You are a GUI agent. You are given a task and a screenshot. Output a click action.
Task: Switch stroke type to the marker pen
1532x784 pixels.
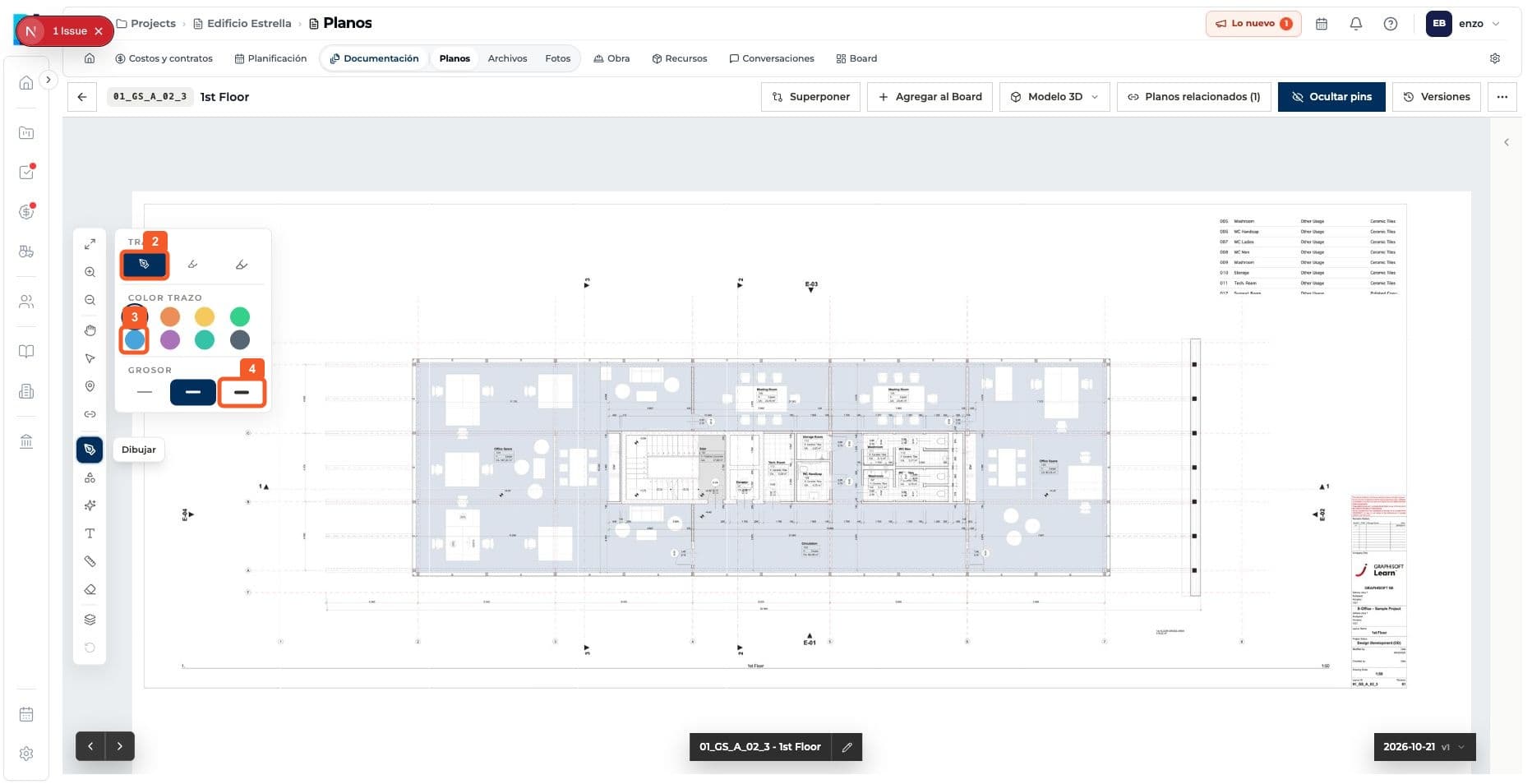(x=192, y=265)
